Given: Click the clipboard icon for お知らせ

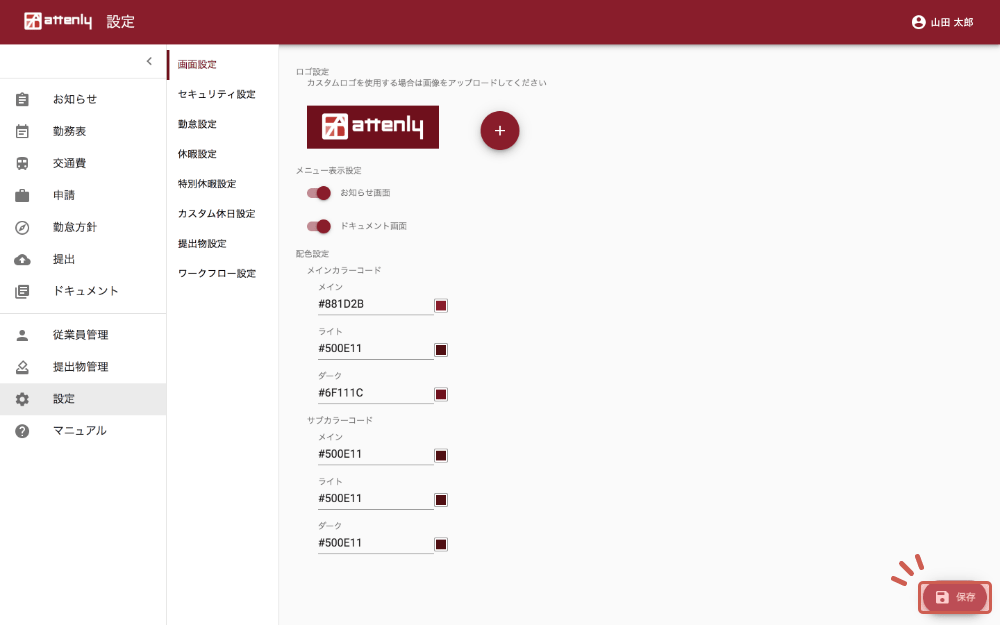Looking at the screenshot, I should [22, 99].
